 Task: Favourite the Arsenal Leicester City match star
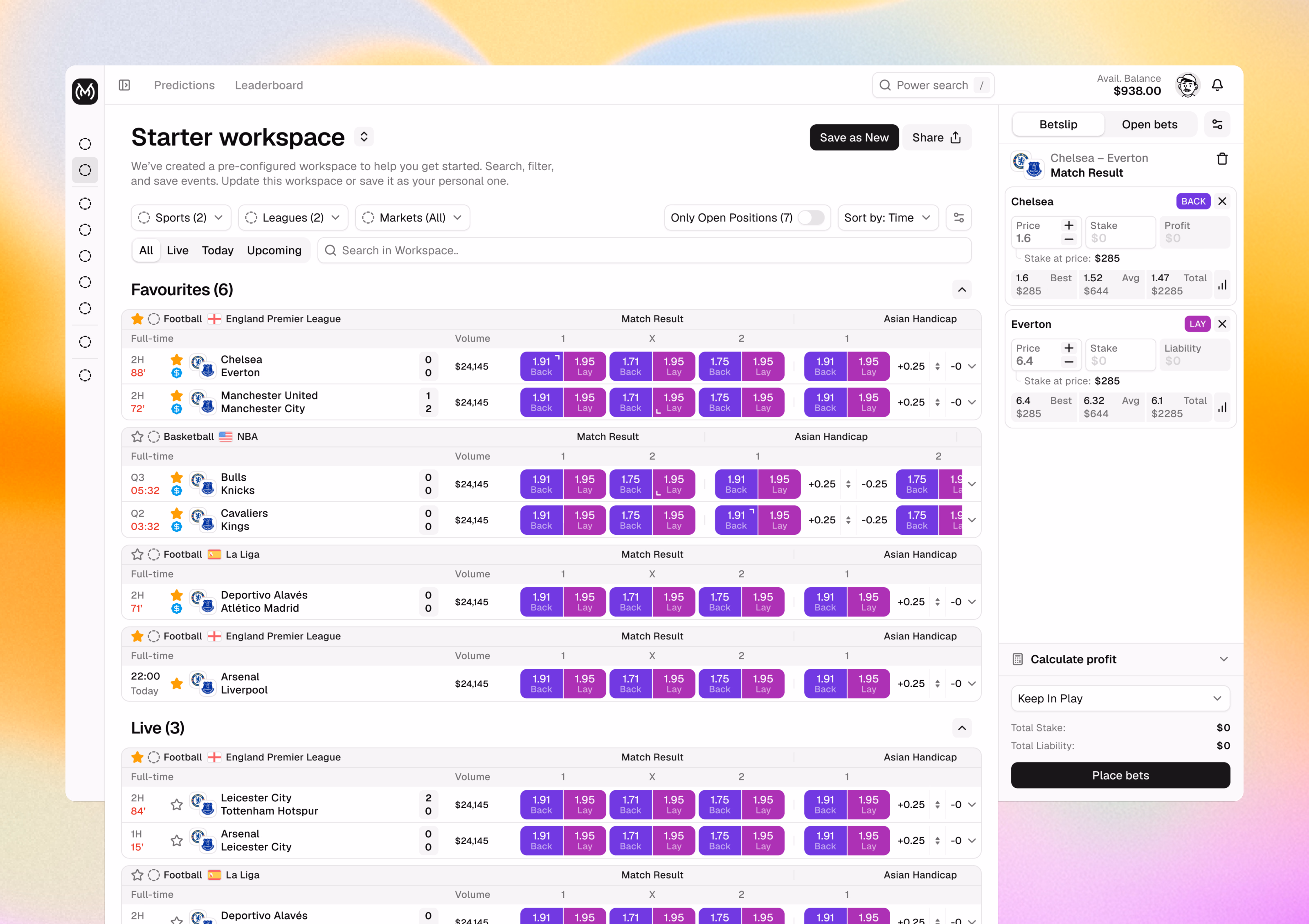(x=177, y=840)
